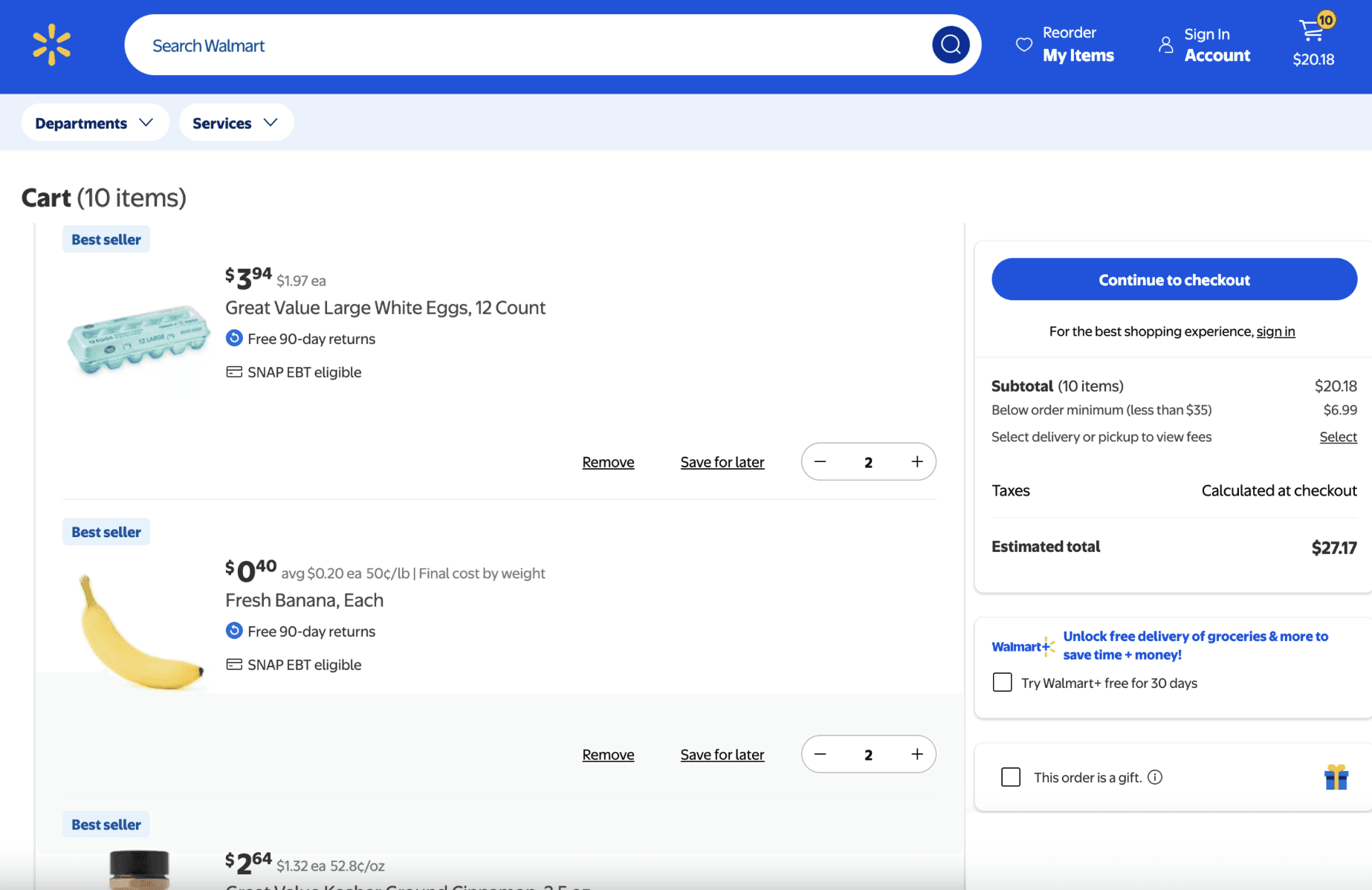Click the banana price $0.40
The image size is (1372, 890).
[250, 571]
